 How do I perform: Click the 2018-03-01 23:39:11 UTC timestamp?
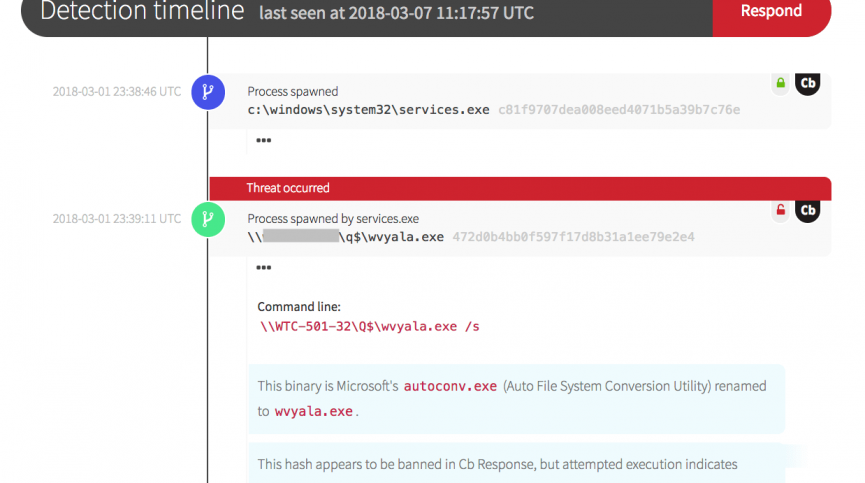pyautogui.click(x=117, y=218)
